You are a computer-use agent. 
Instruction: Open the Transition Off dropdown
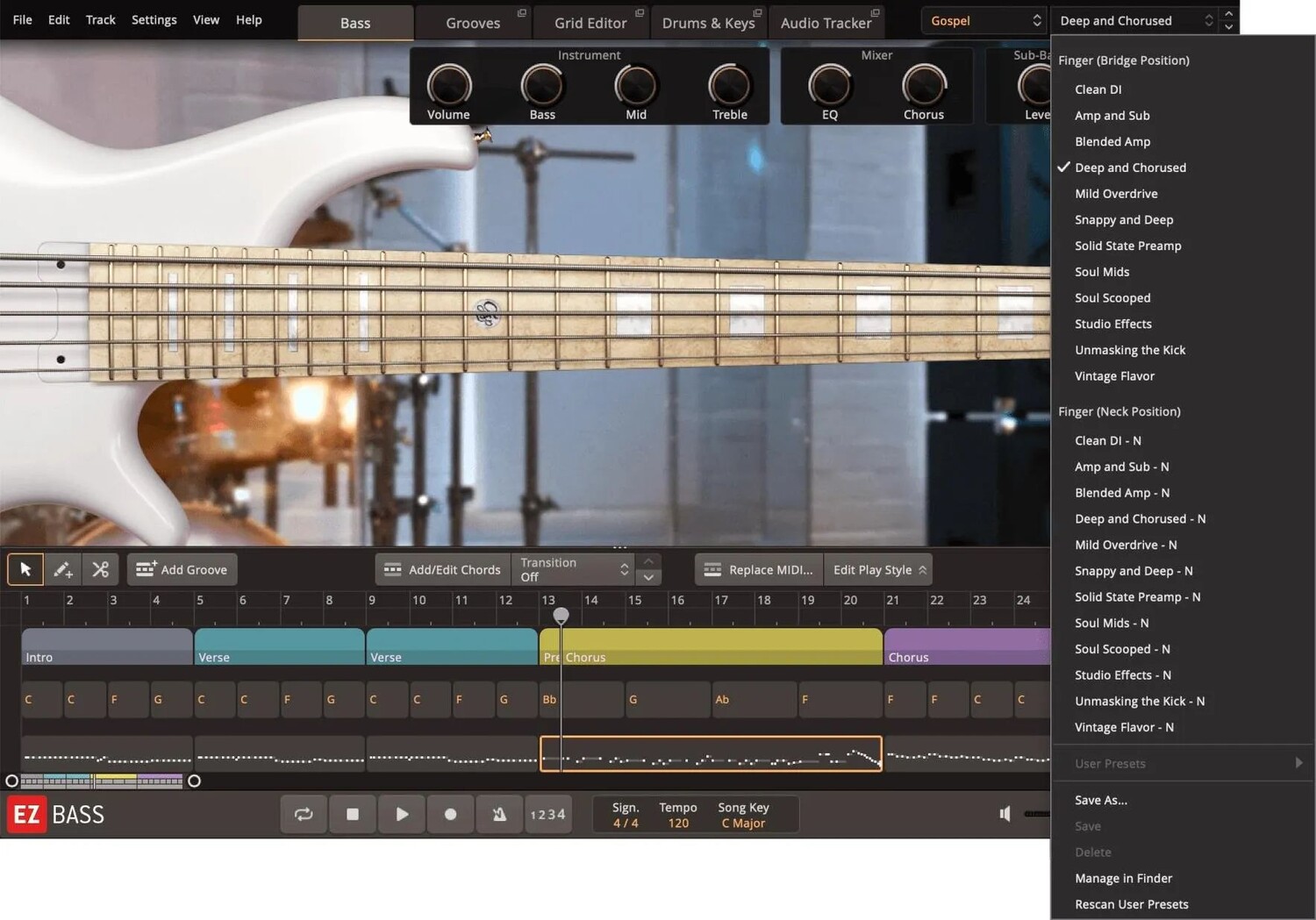[x=574, y=569]
